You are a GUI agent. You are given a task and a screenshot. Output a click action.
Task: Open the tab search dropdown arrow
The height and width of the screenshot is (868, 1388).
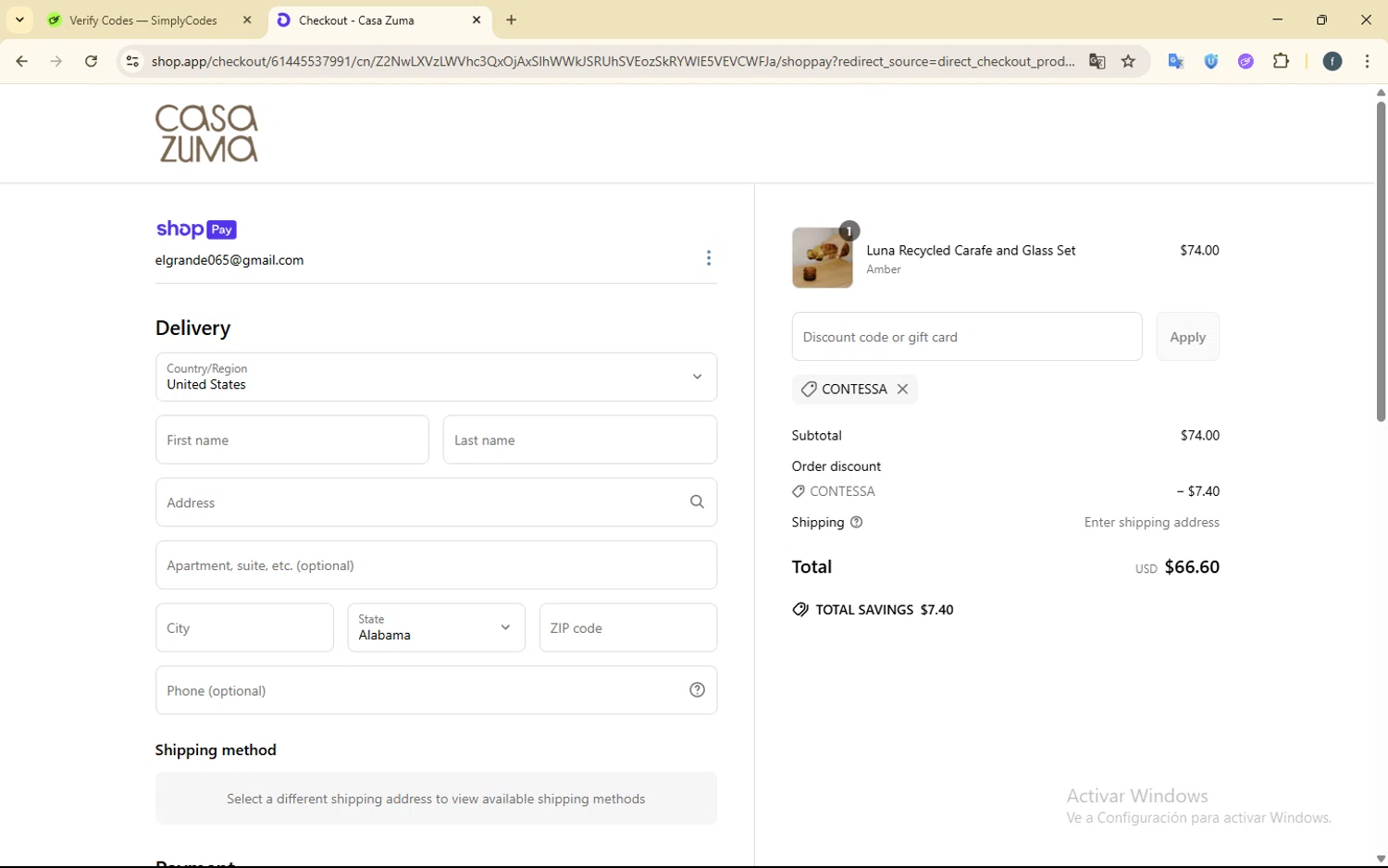pyautogui.click(x=19, y=19)
